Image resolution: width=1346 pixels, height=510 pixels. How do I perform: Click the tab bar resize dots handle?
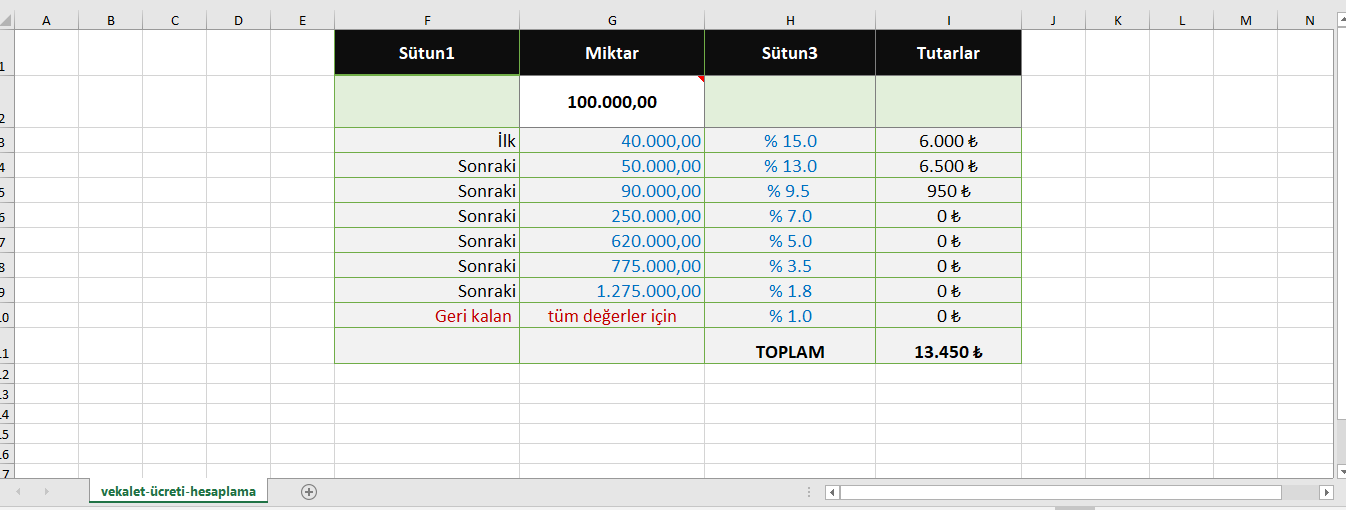point(808,492)
